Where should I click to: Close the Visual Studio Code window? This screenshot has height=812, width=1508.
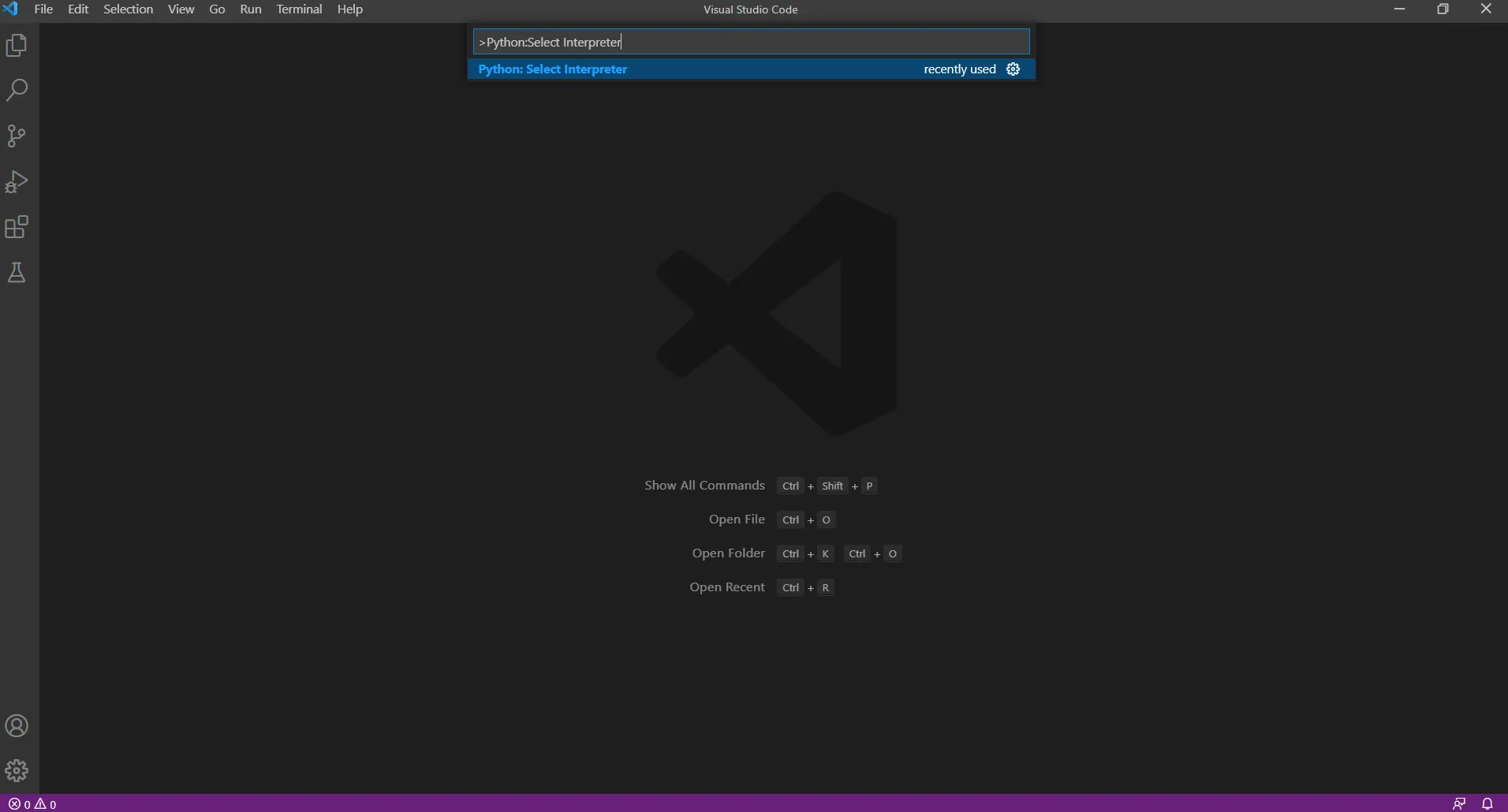click(1486, 9)
